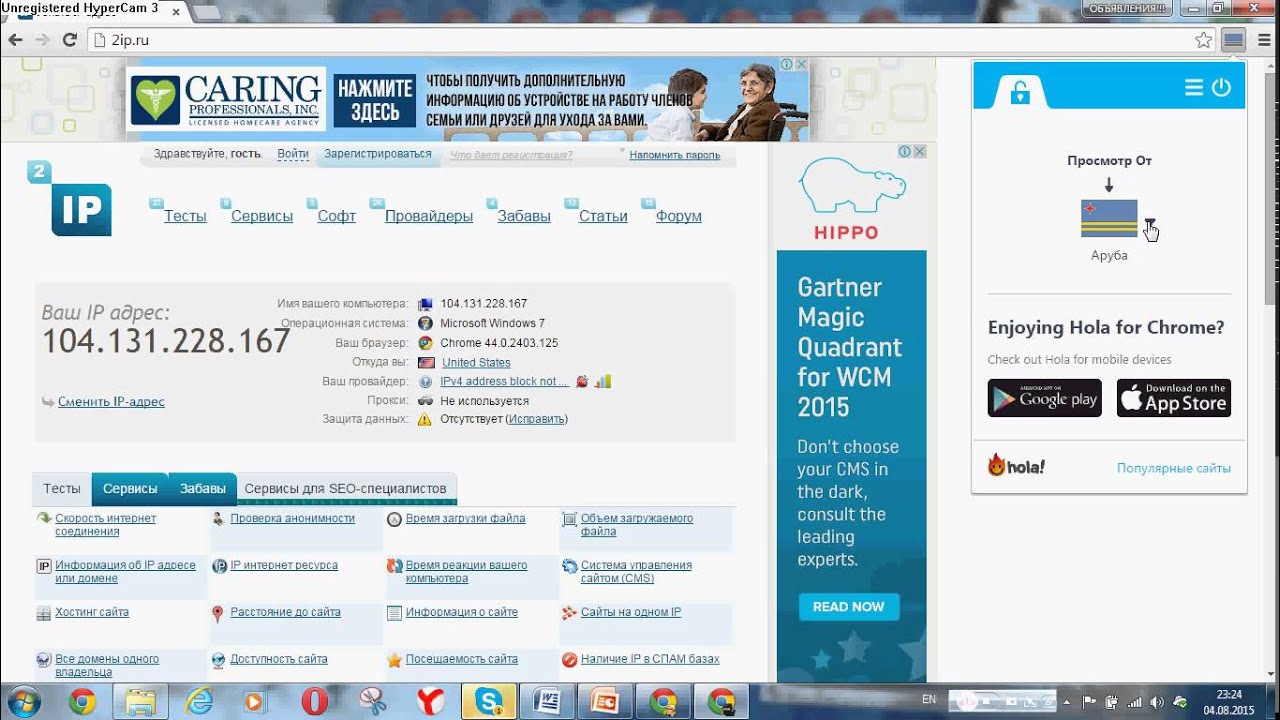The image size is (1280, 720).
Task: Click the Chrome forward arrow
Action: pos(42,40)
